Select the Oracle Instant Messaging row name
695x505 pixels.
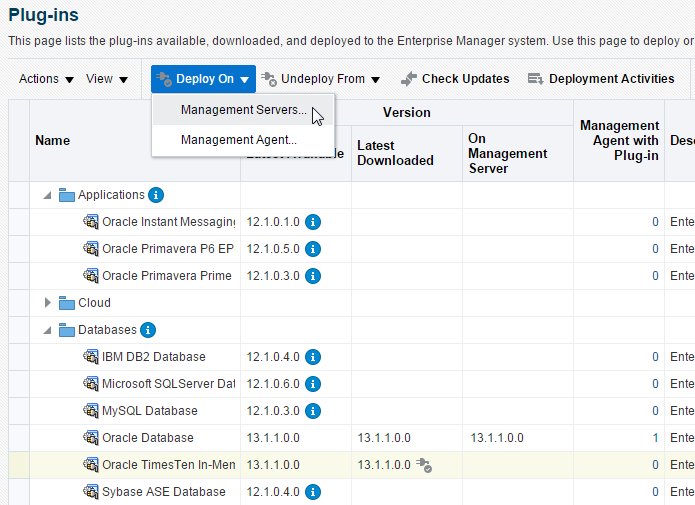[x=168, y=222]
